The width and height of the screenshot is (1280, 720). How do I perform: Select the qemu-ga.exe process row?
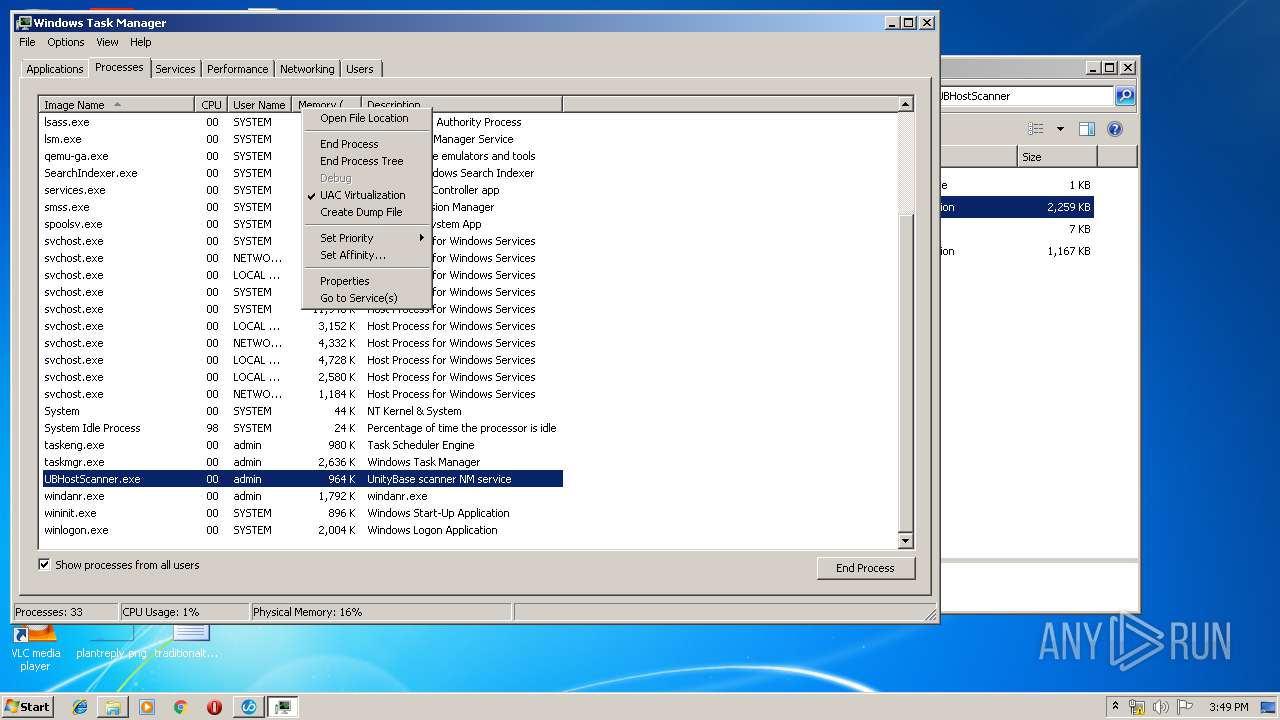pyautogui.click(x=302, y=156)
